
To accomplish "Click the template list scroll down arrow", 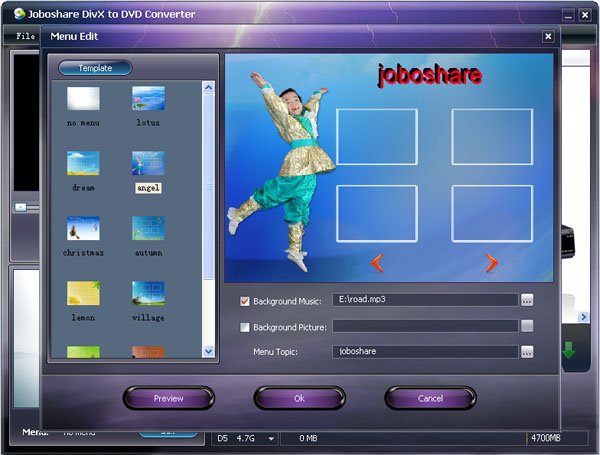I will pos(209,351).
